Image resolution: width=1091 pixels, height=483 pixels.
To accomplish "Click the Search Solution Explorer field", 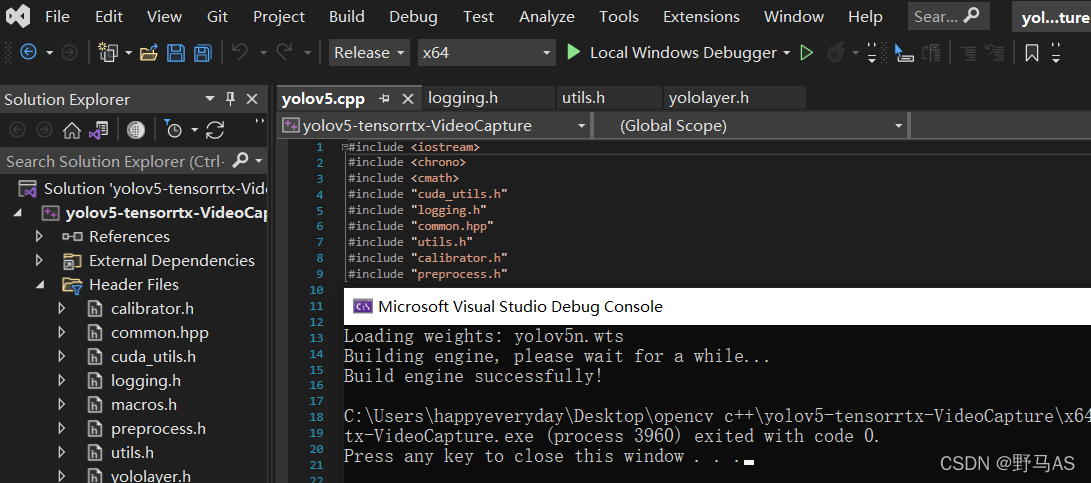I will coord(115,161).
